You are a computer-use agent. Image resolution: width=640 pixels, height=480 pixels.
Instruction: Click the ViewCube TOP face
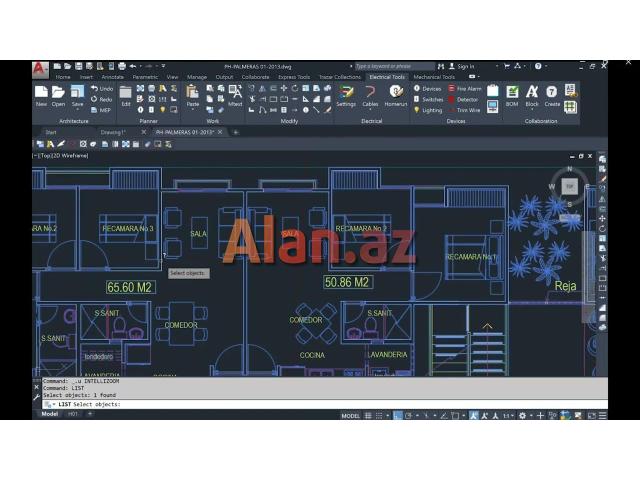tap(570, 186)
